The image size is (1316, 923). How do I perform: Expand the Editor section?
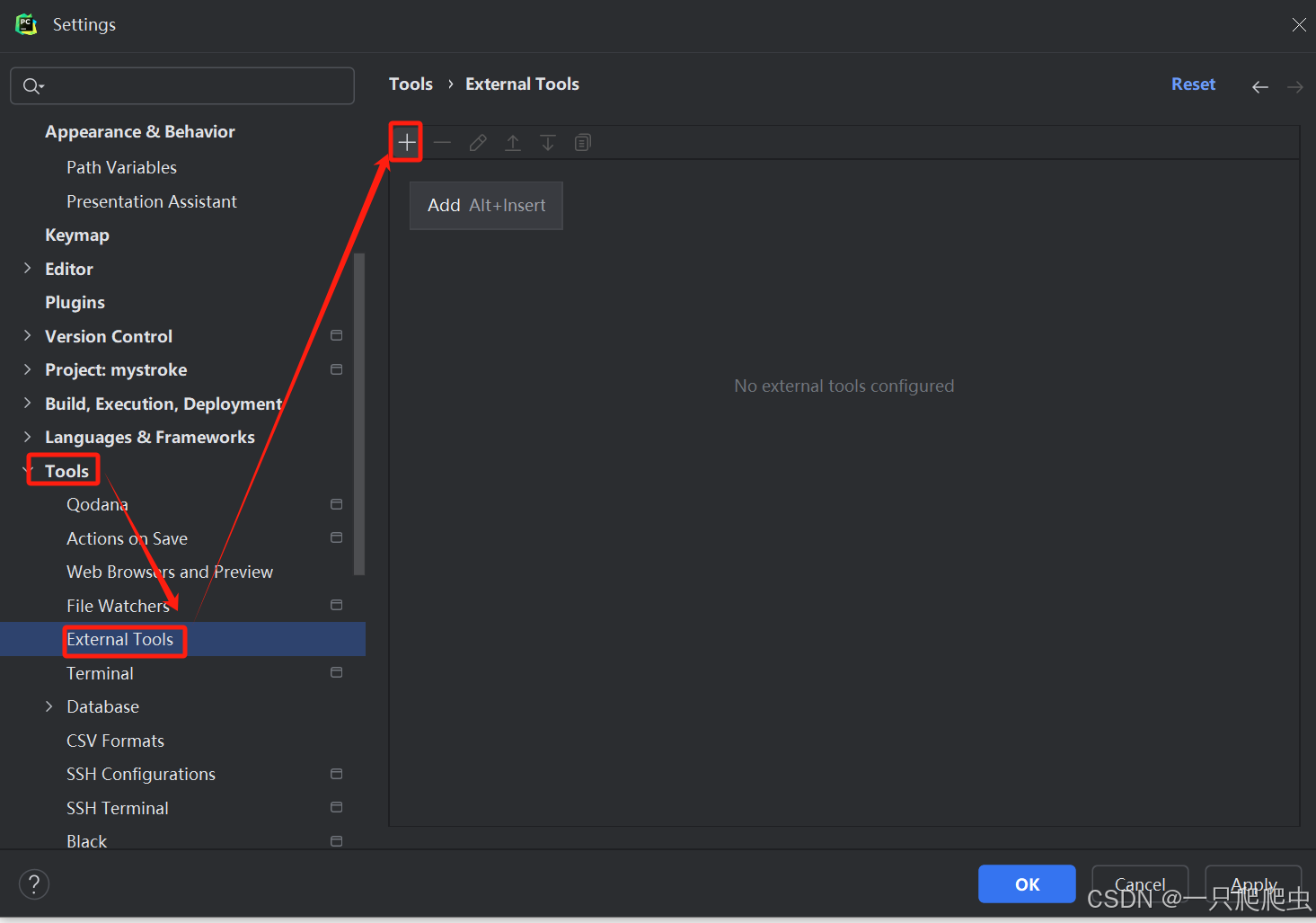tap(27, 268)
